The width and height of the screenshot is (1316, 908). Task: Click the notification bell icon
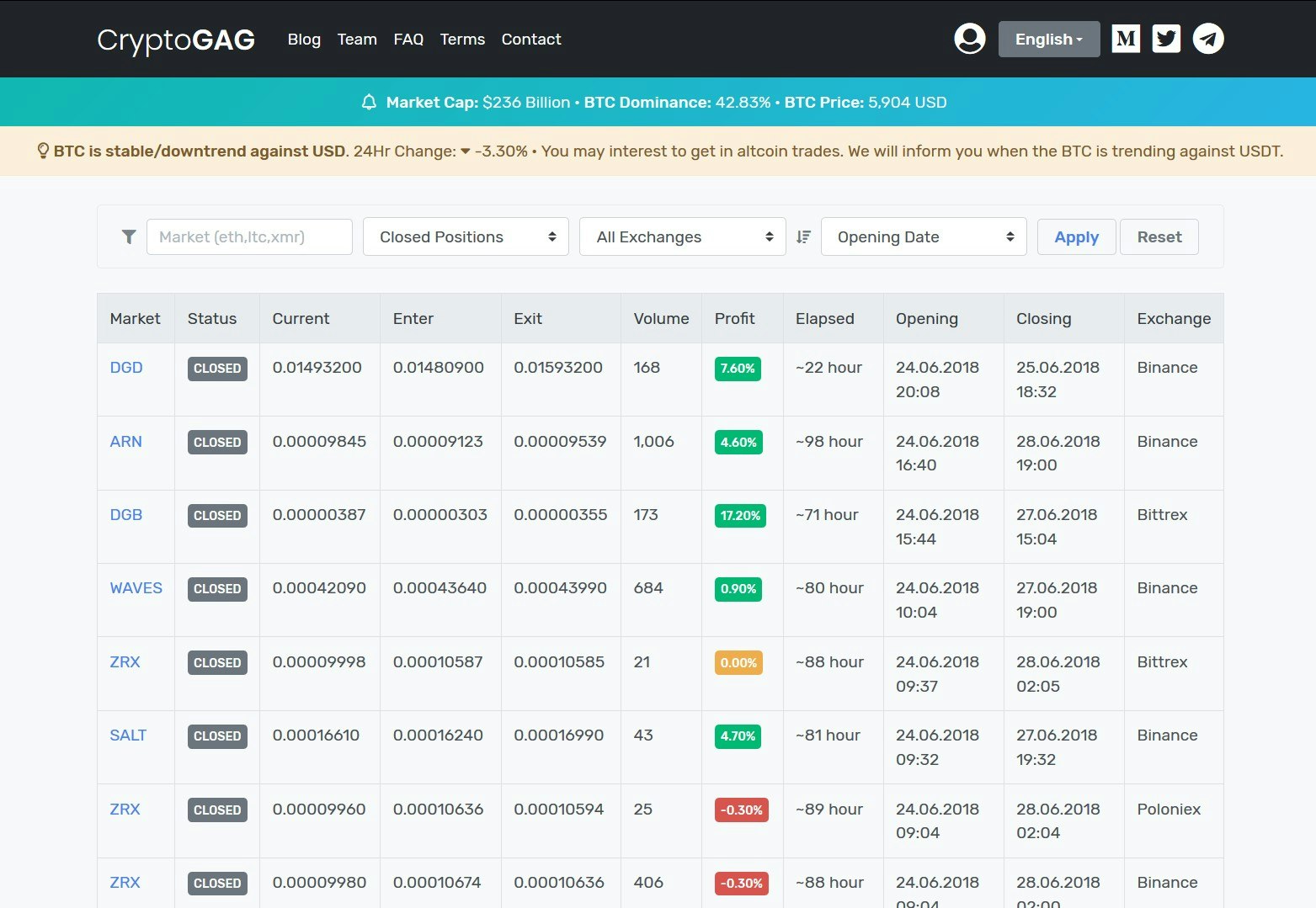(369, 102)
